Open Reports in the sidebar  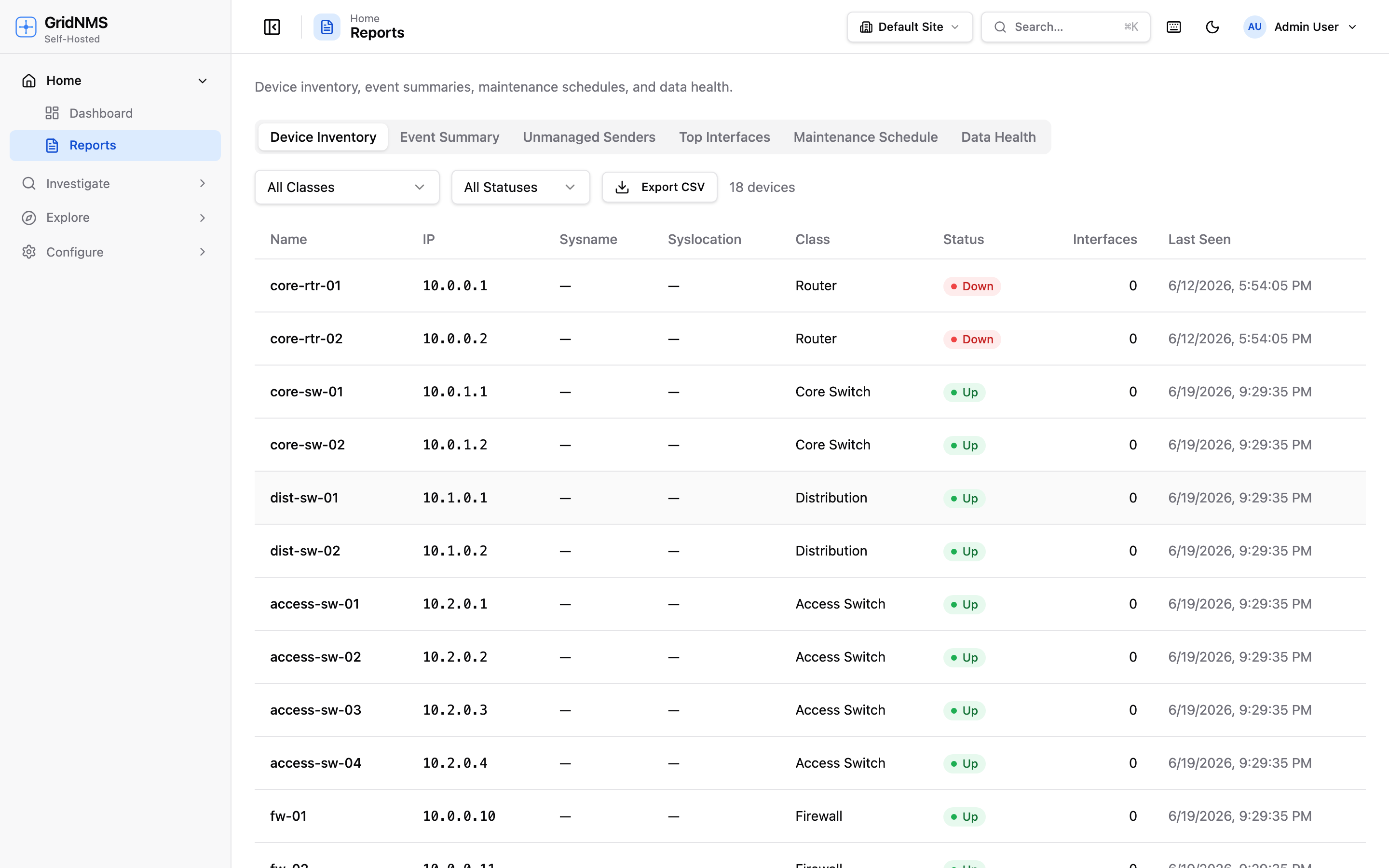pyautogui.click(x=115, y=145)
